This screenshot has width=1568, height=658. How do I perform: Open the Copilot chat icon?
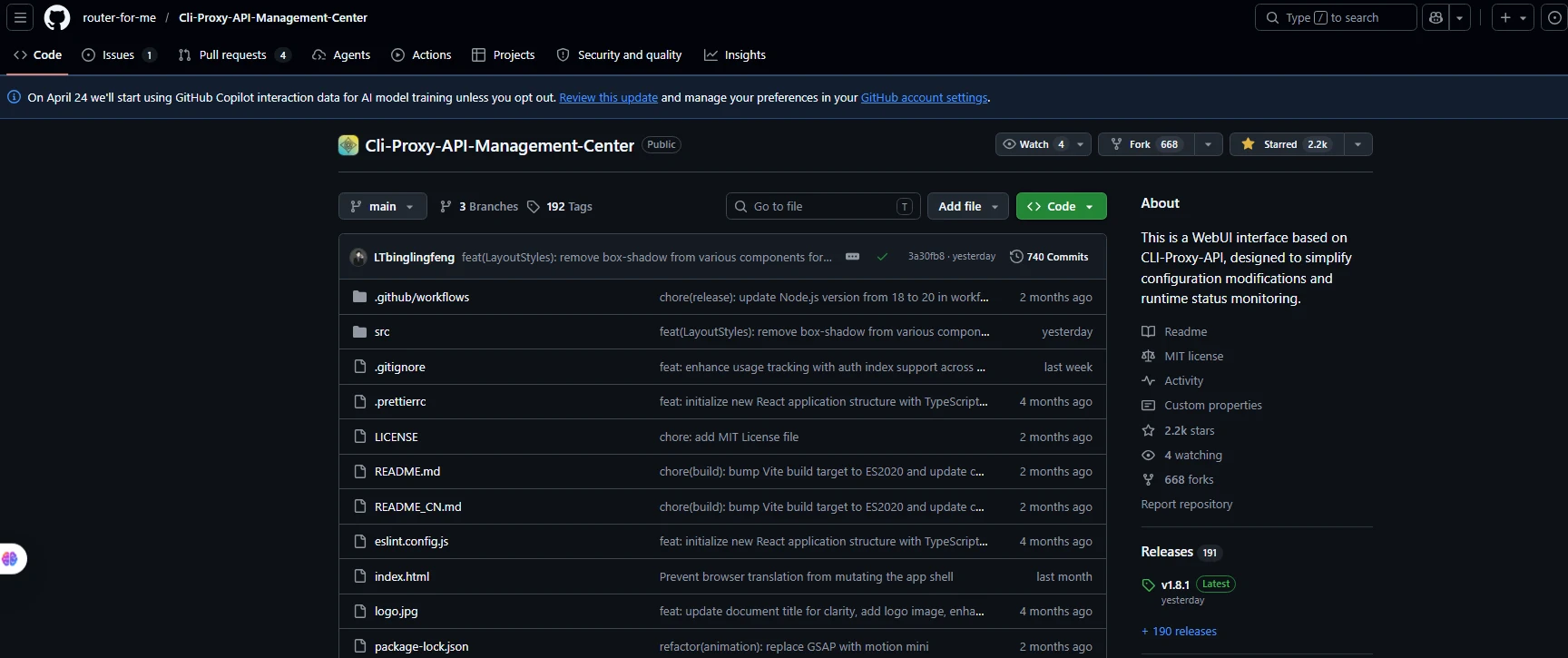pos(1436,17)
